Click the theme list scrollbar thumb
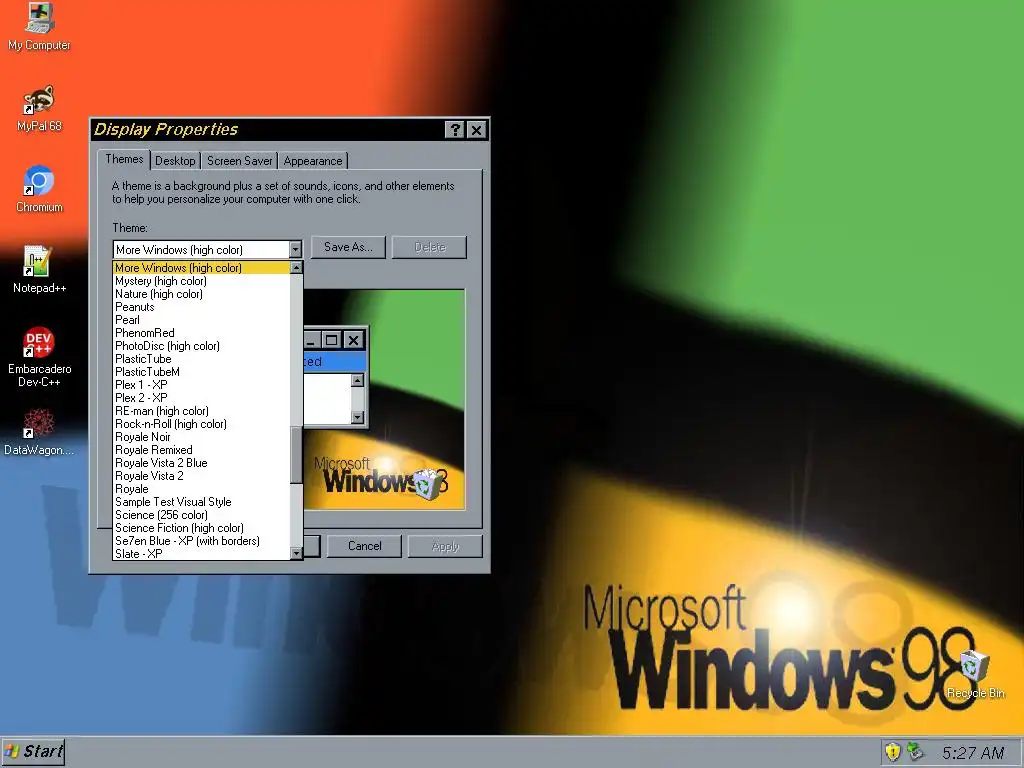Screen dimensions: 1024x768 pyautogui.click(x=296, y=455)
